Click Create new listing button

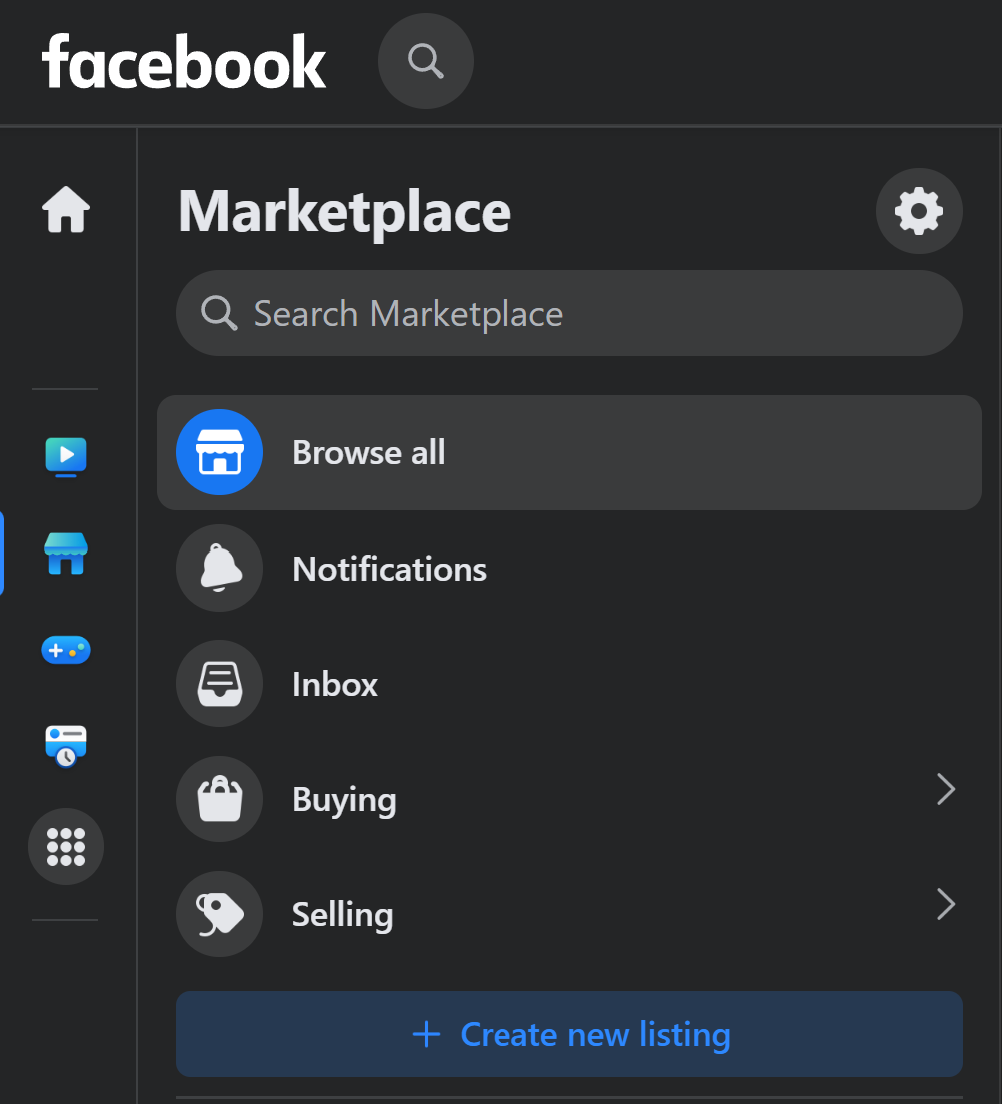pyautogui.click(x=569, y=1034)
